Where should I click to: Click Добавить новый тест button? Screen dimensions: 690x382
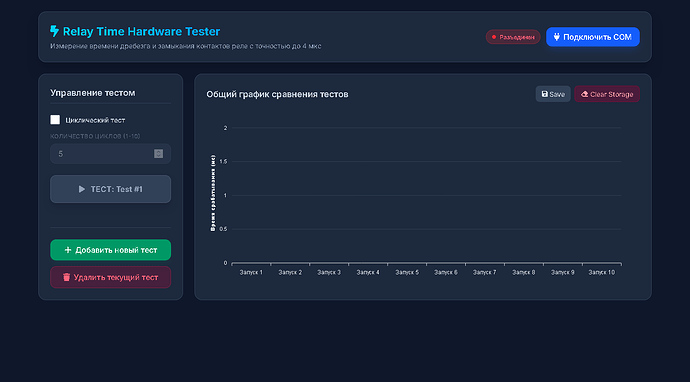[110, 250]
